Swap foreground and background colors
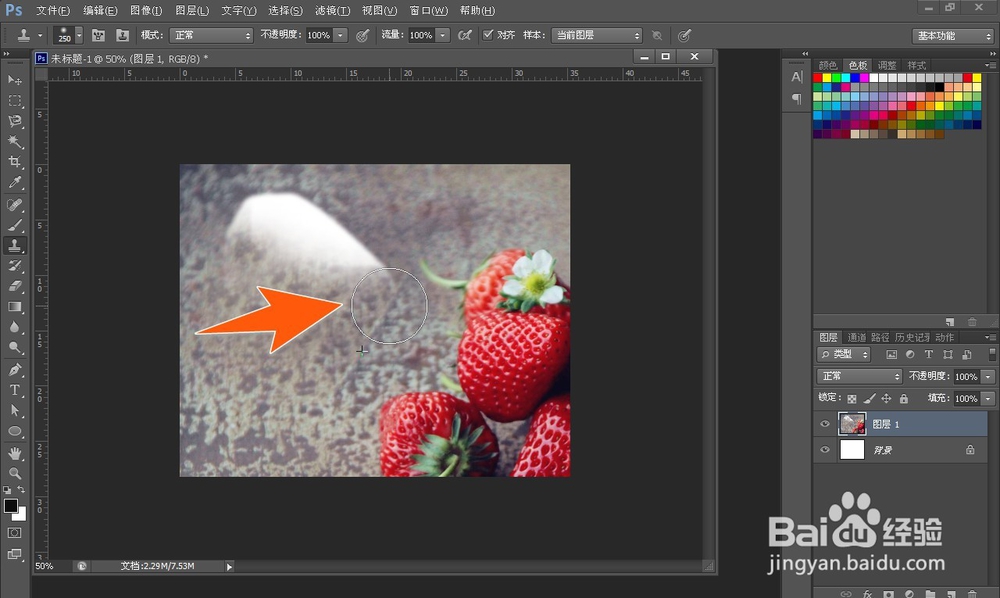The height and width of the screenshot is (598, 1000). coord(21,490)
